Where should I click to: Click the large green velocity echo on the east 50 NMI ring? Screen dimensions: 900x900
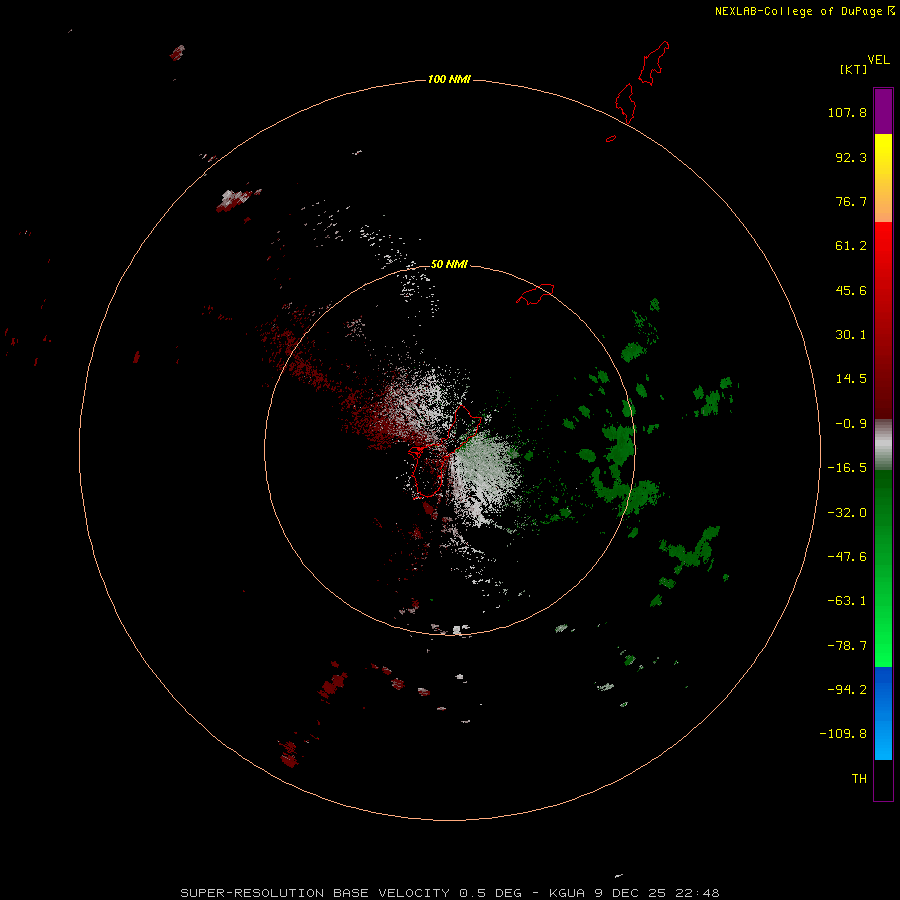pos(619,445)
